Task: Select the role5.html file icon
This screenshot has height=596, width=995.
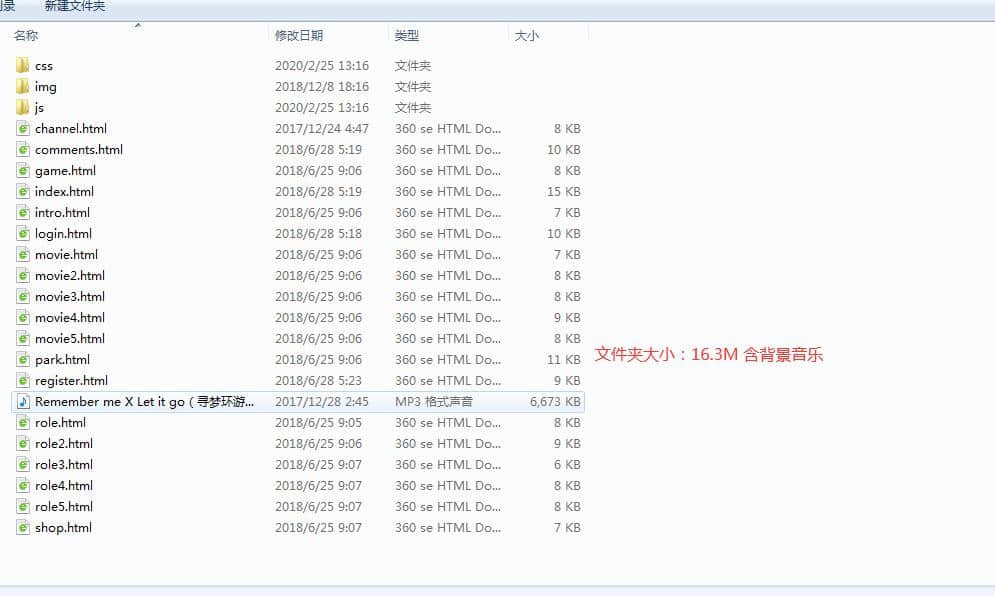Action: 23,506
